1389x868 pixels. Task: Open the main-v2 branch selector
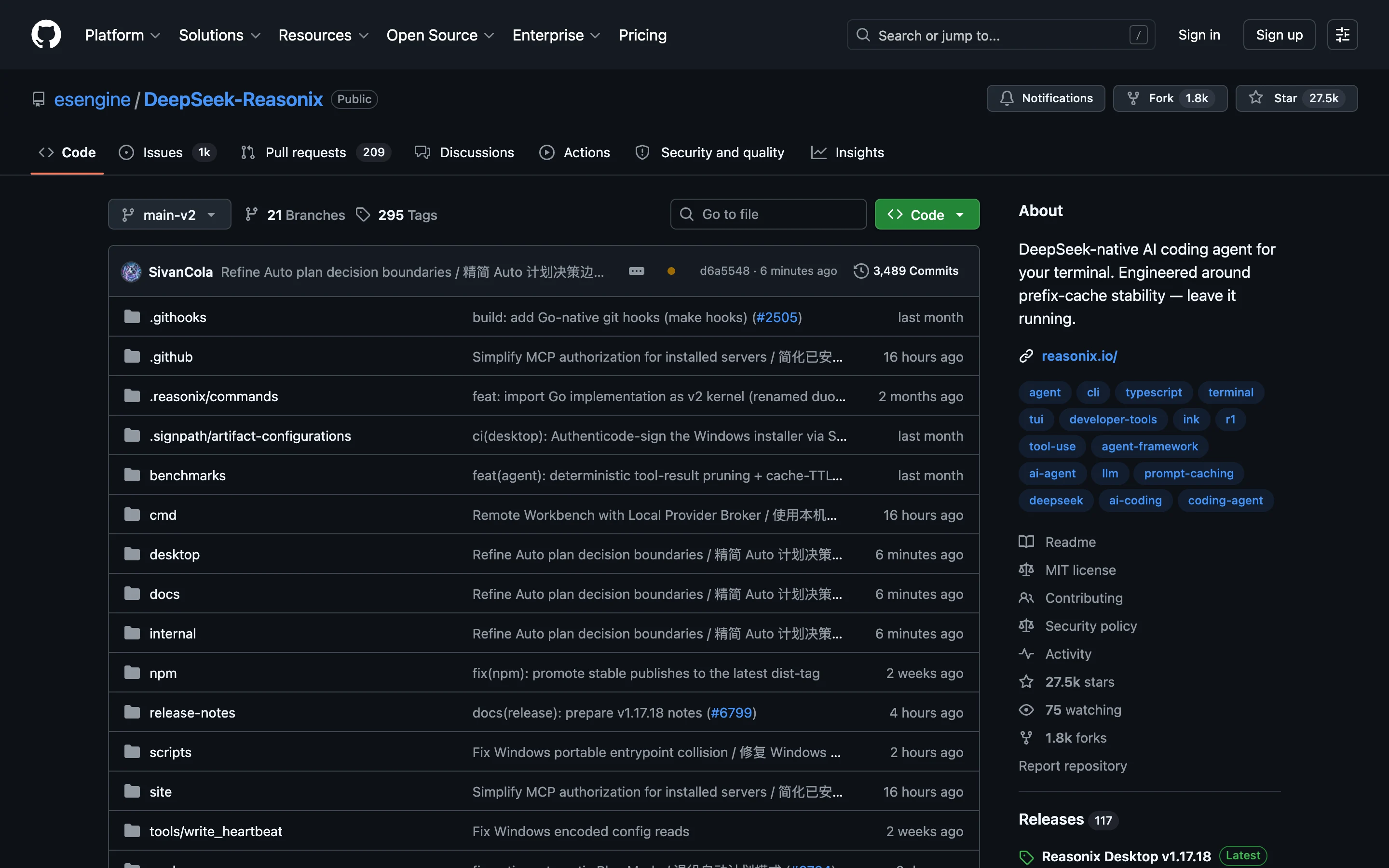tap(170, 215)
